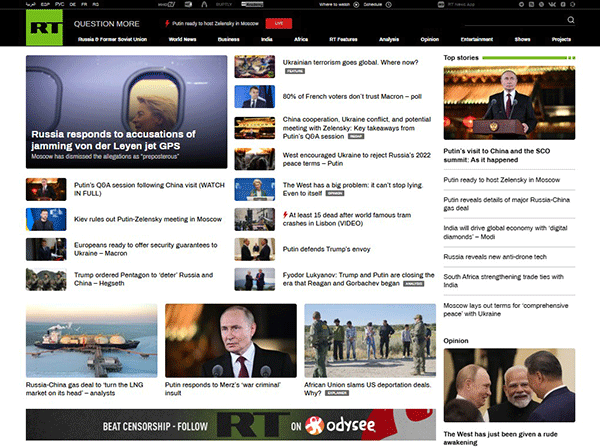Open the Schedule clock icon
The height and width of the screenshot is (447, 600).
[x=388, y=5]
